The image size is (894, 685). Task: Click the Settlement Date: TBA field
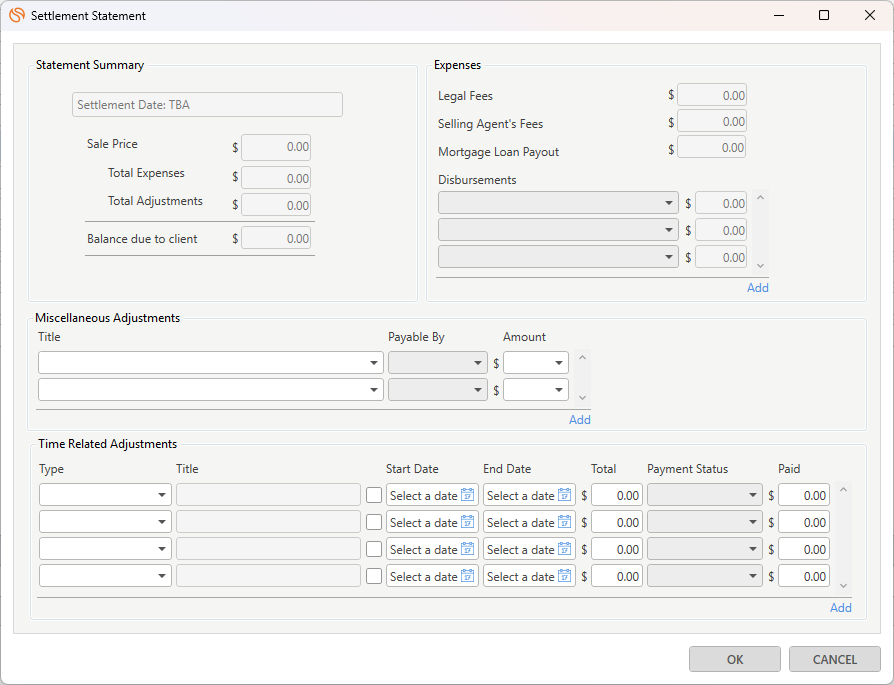coord(208,105)
